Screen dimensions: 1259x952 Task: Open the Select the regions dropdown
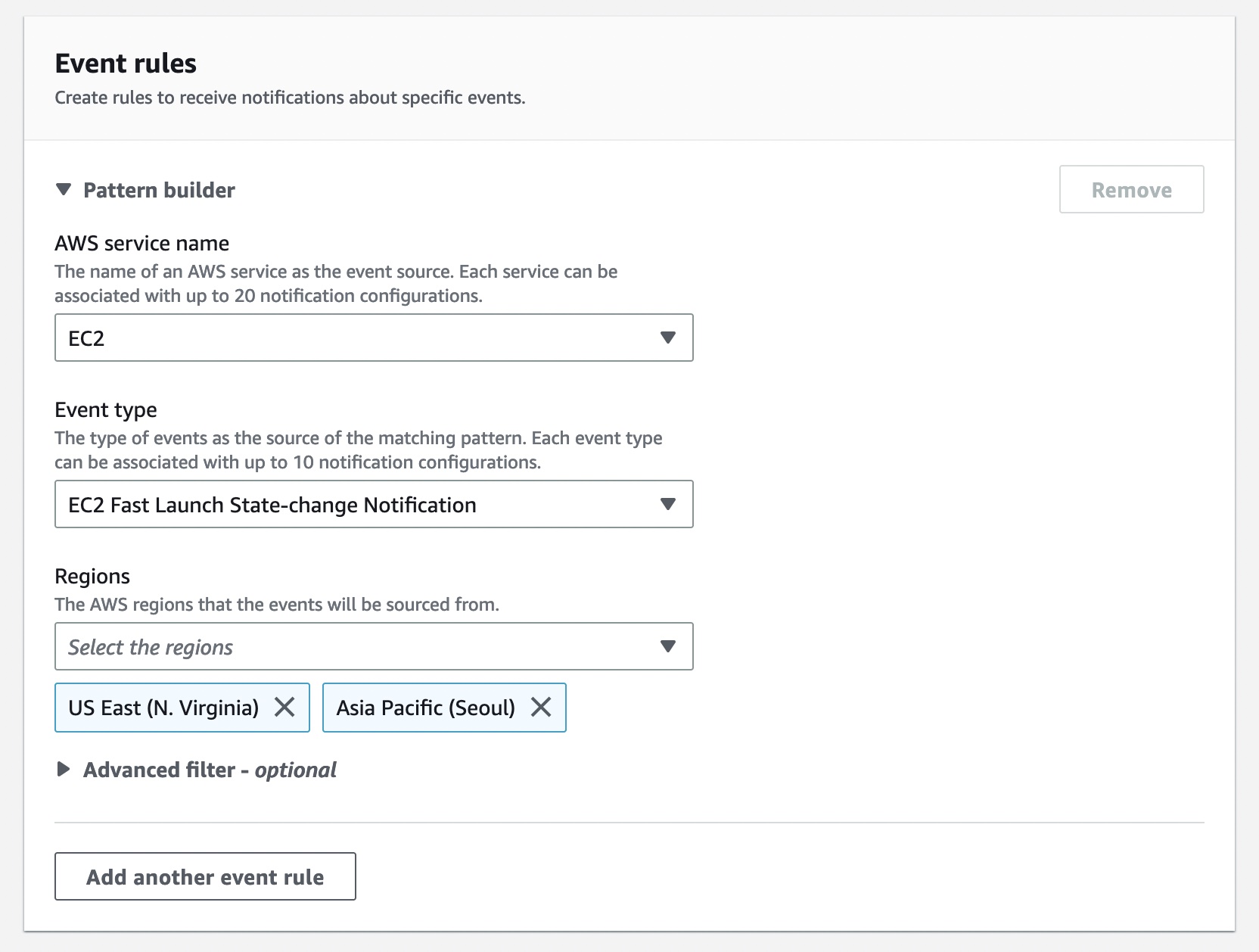point(374,646)
